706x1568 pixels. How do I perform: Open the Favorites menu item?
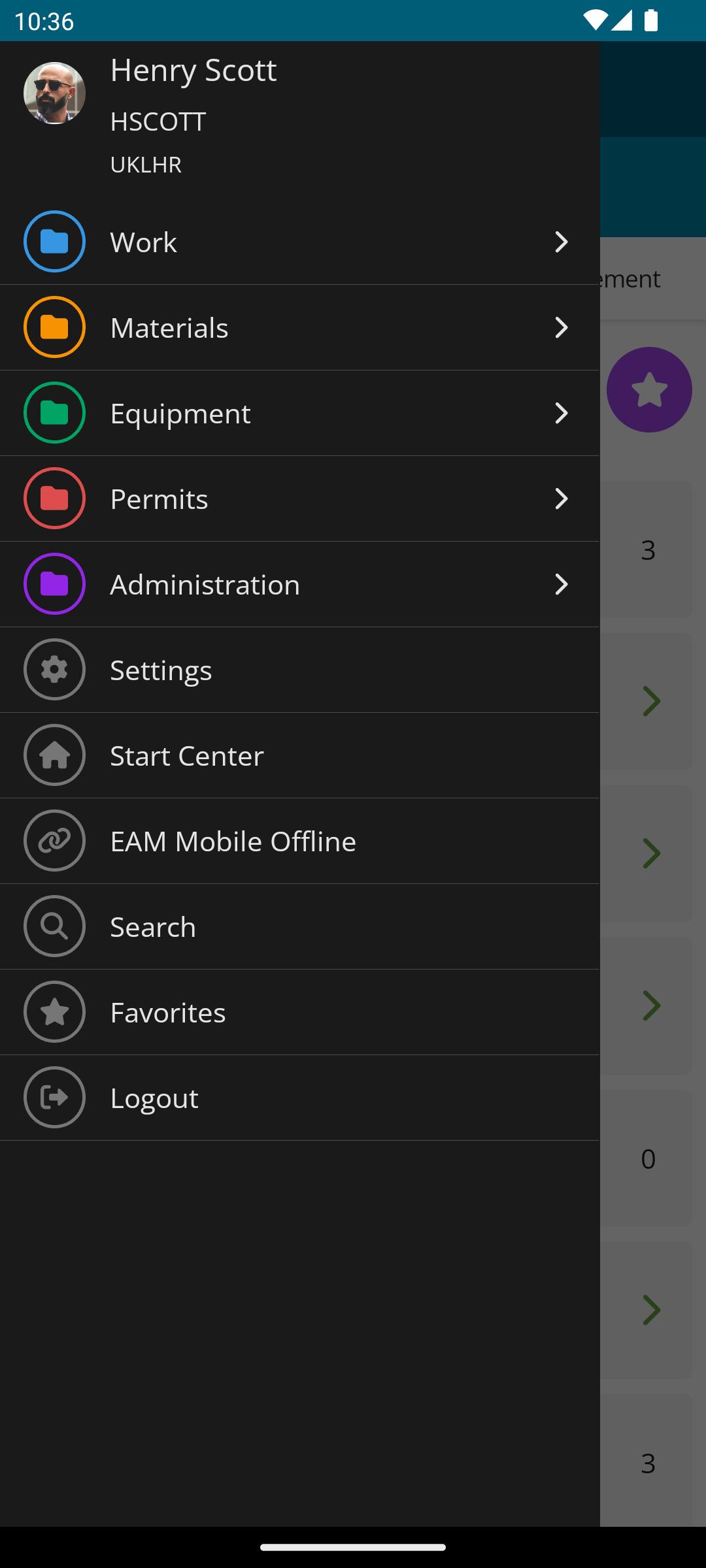(x=168, y=1012)
